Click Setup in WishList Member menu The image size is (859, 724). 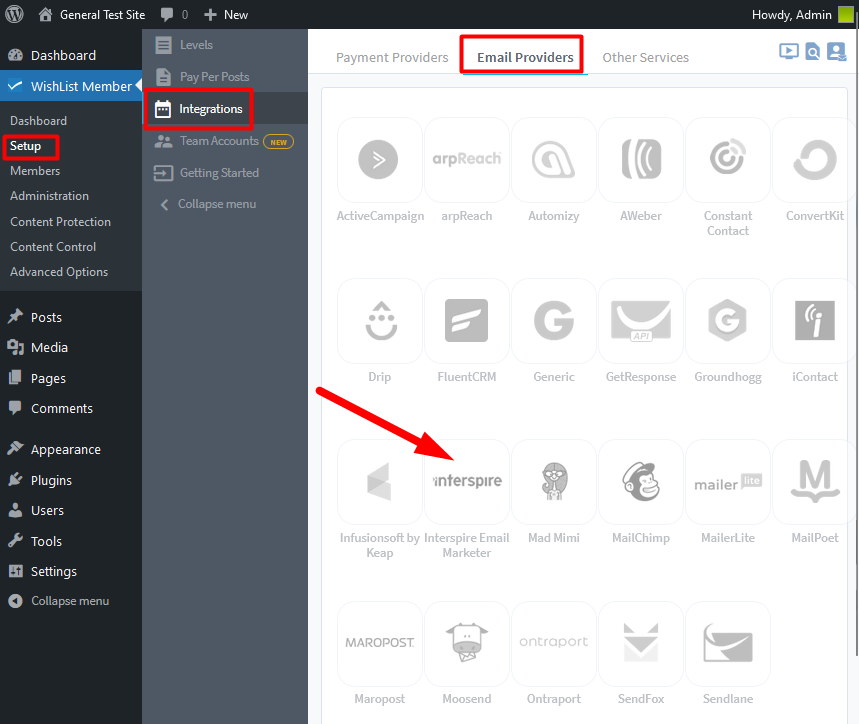tap(25, 146)
